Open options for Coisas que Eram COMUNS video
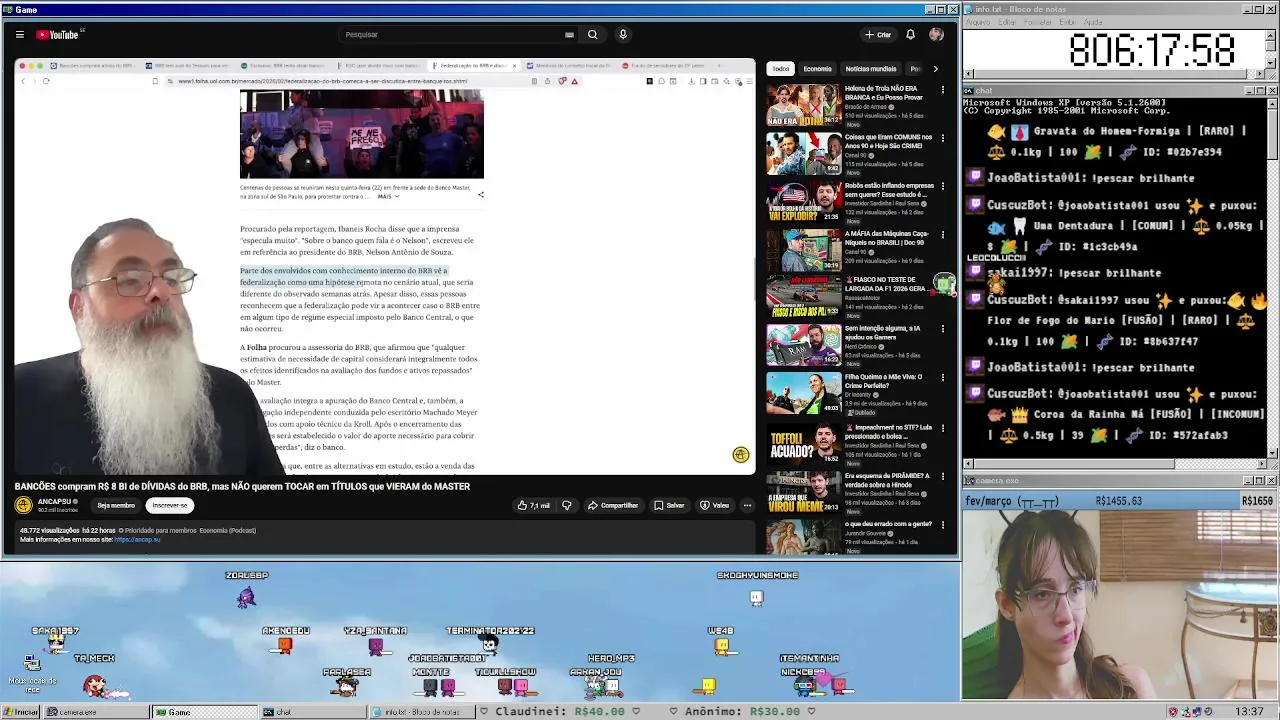This screenshot has width=1280, height=720. click(x=942, y=138)
